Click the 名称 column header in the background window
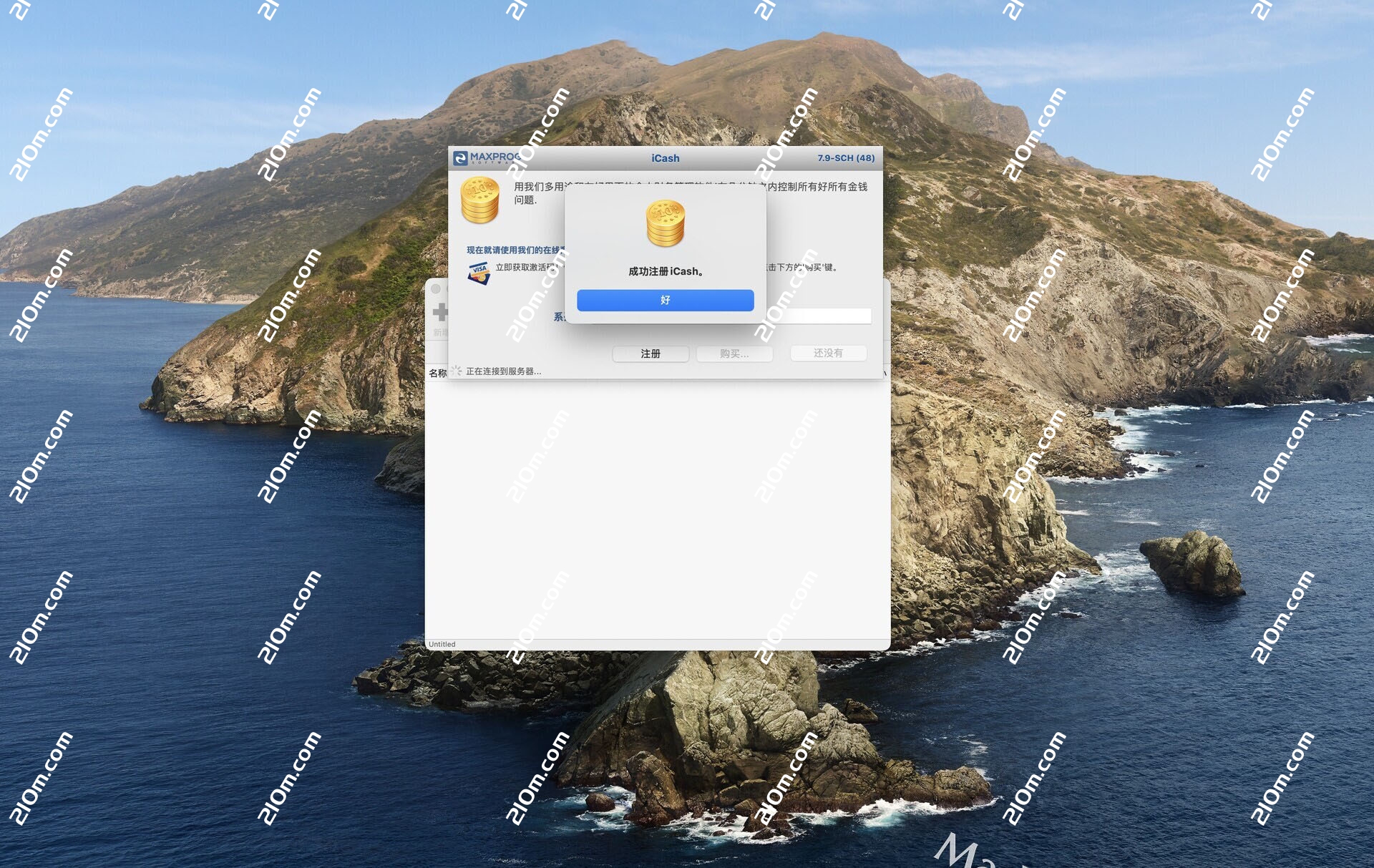The width and height of the screenshot is (1374, 868). point(437,373)
